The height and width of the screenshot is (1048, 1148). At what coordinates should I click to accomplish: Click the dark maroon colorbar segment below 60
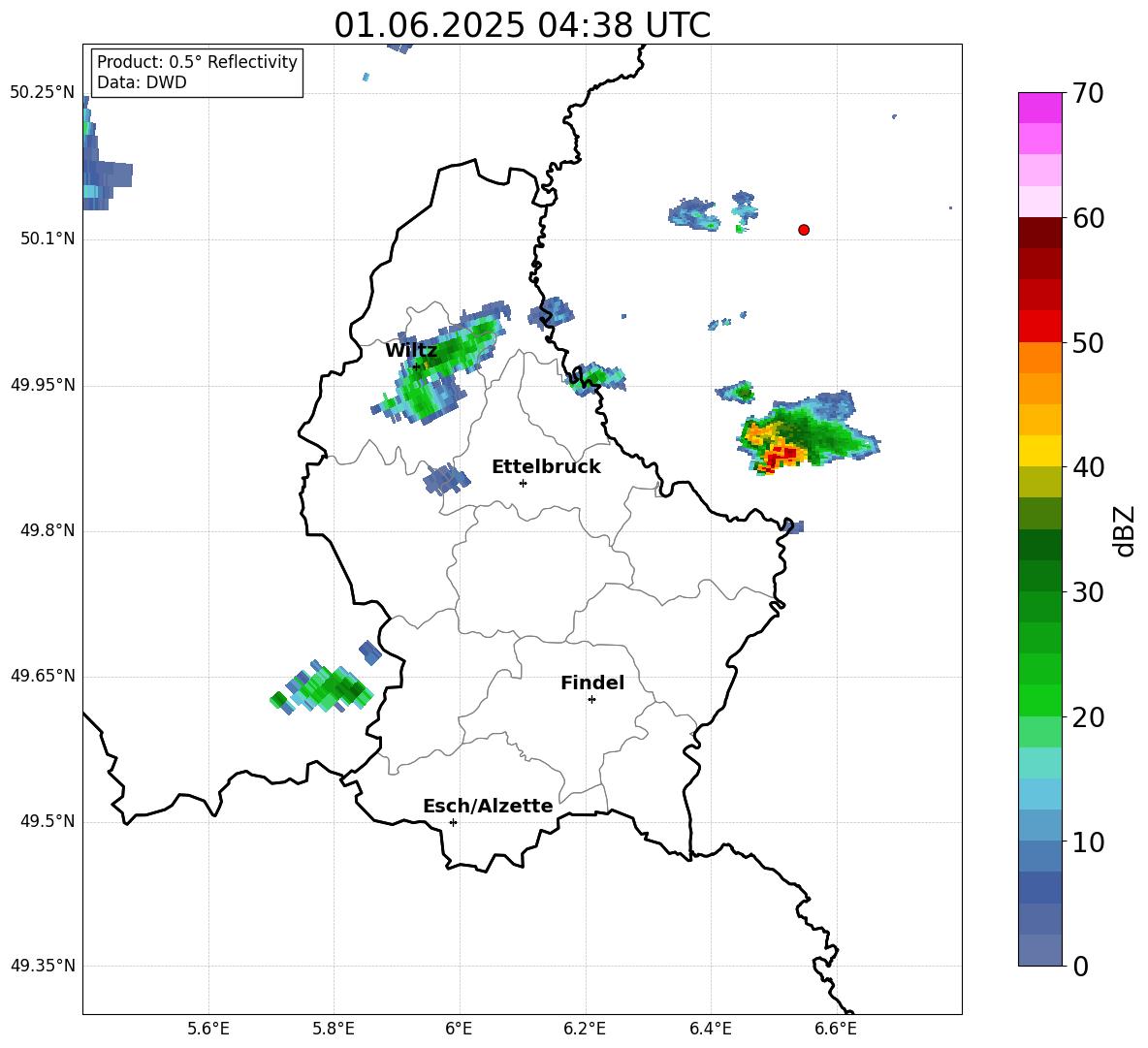(1040, 233)
